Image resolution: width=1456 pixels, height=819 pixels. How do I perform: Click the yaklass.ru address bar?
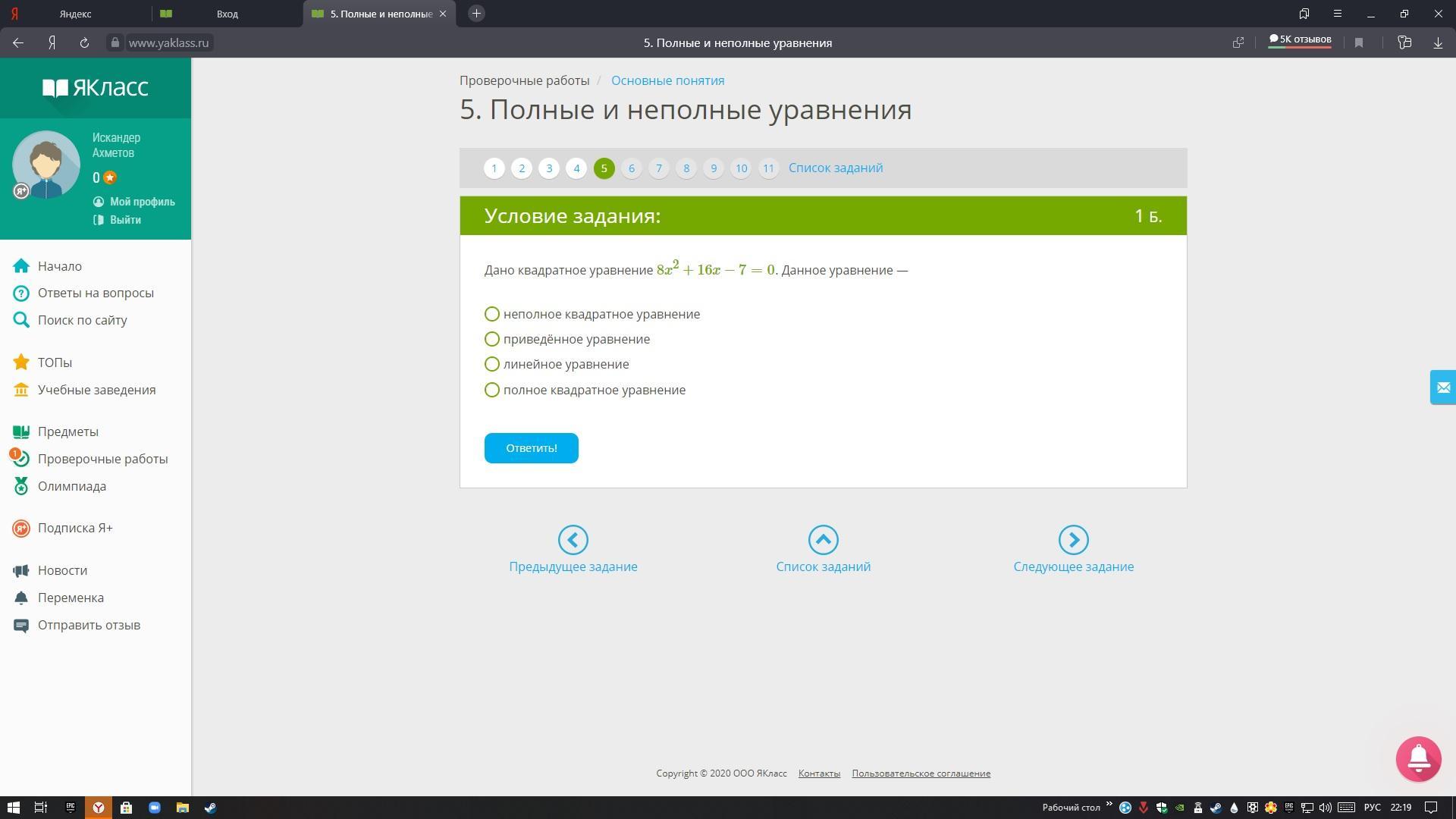click(168, 43)
